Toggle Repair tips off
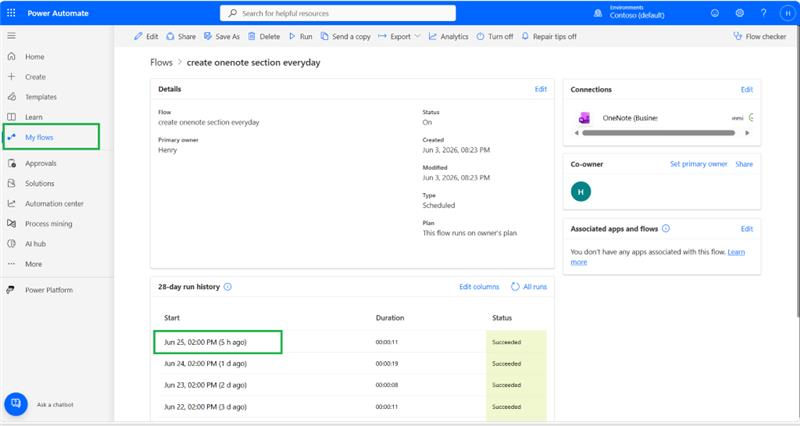This screenshot has height=426, width=800. (549, 36)
